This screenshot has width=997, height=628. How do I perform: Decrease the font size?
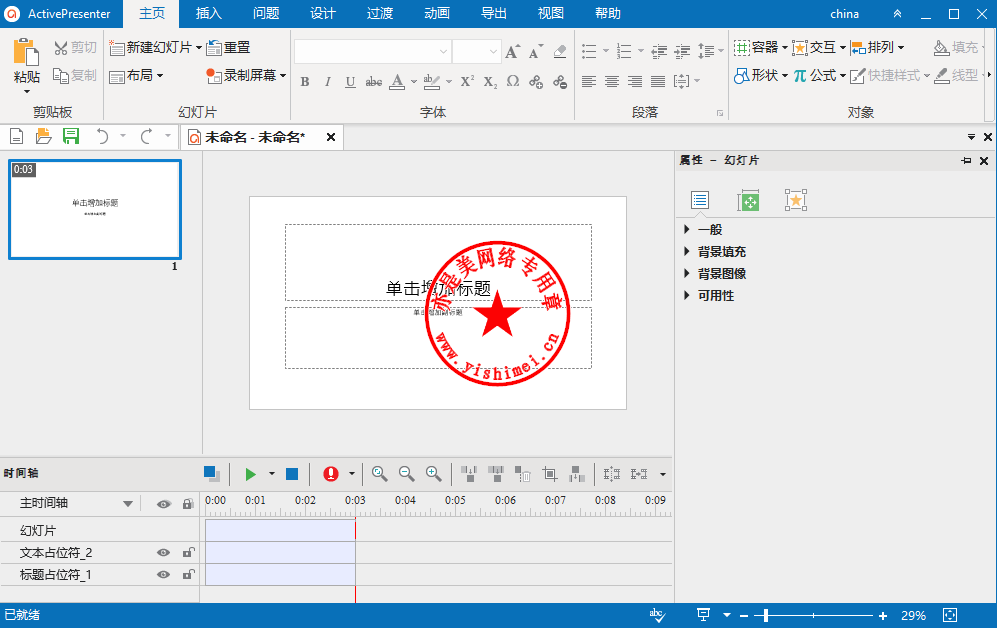coord(536,51)
